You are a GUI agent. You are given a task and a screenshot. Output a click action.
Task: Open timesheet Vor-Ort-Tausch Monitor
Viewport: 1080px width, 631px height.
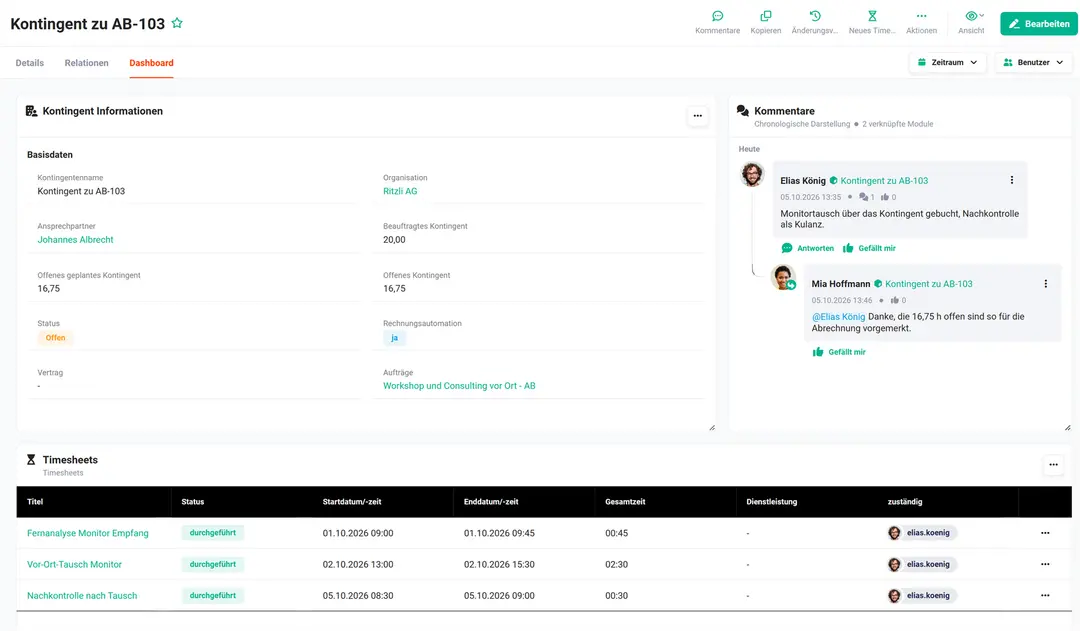(x=74, y=564)
